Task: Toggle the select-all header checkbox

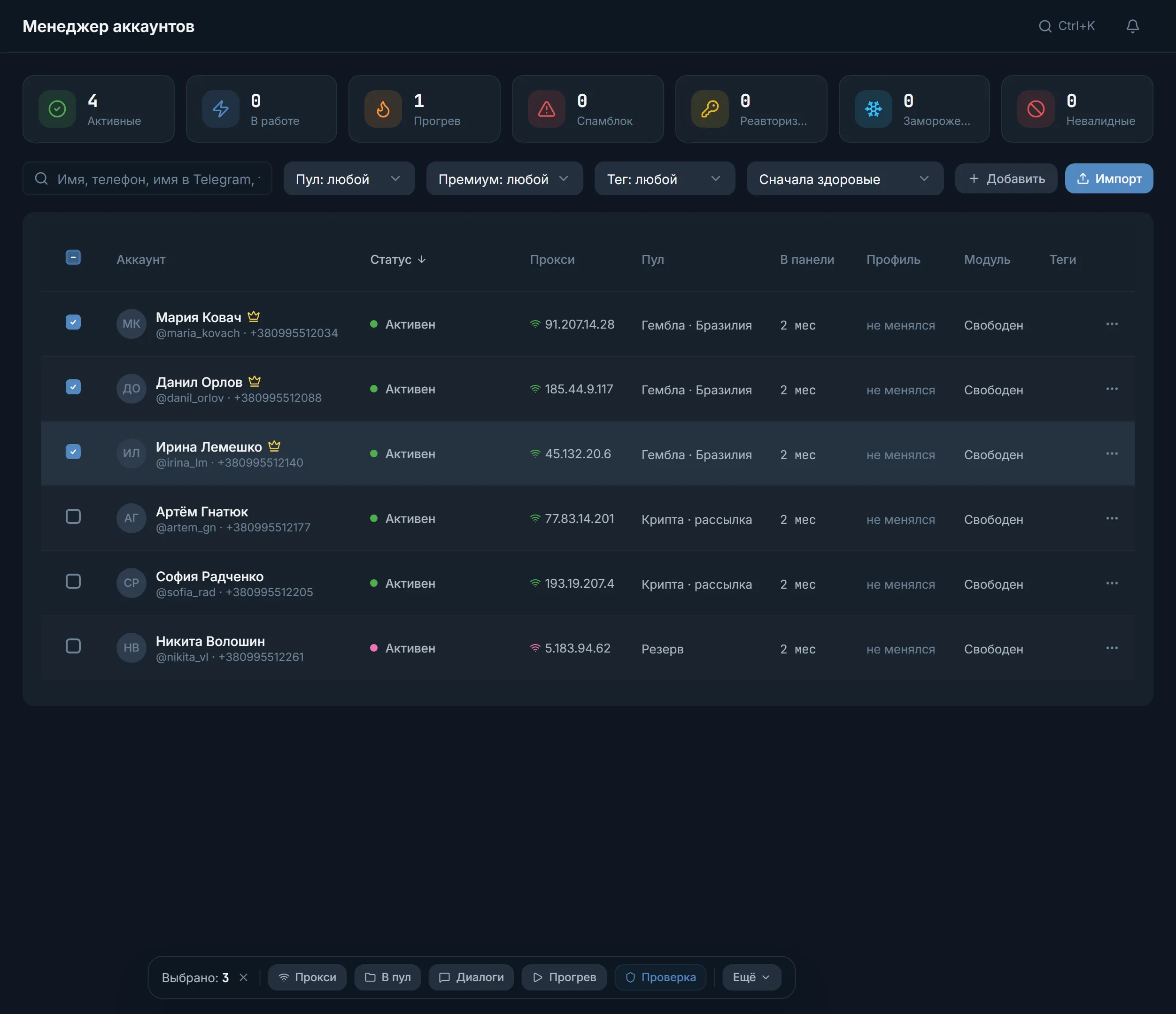Action: pyautogui.click(x=73, y=257)
